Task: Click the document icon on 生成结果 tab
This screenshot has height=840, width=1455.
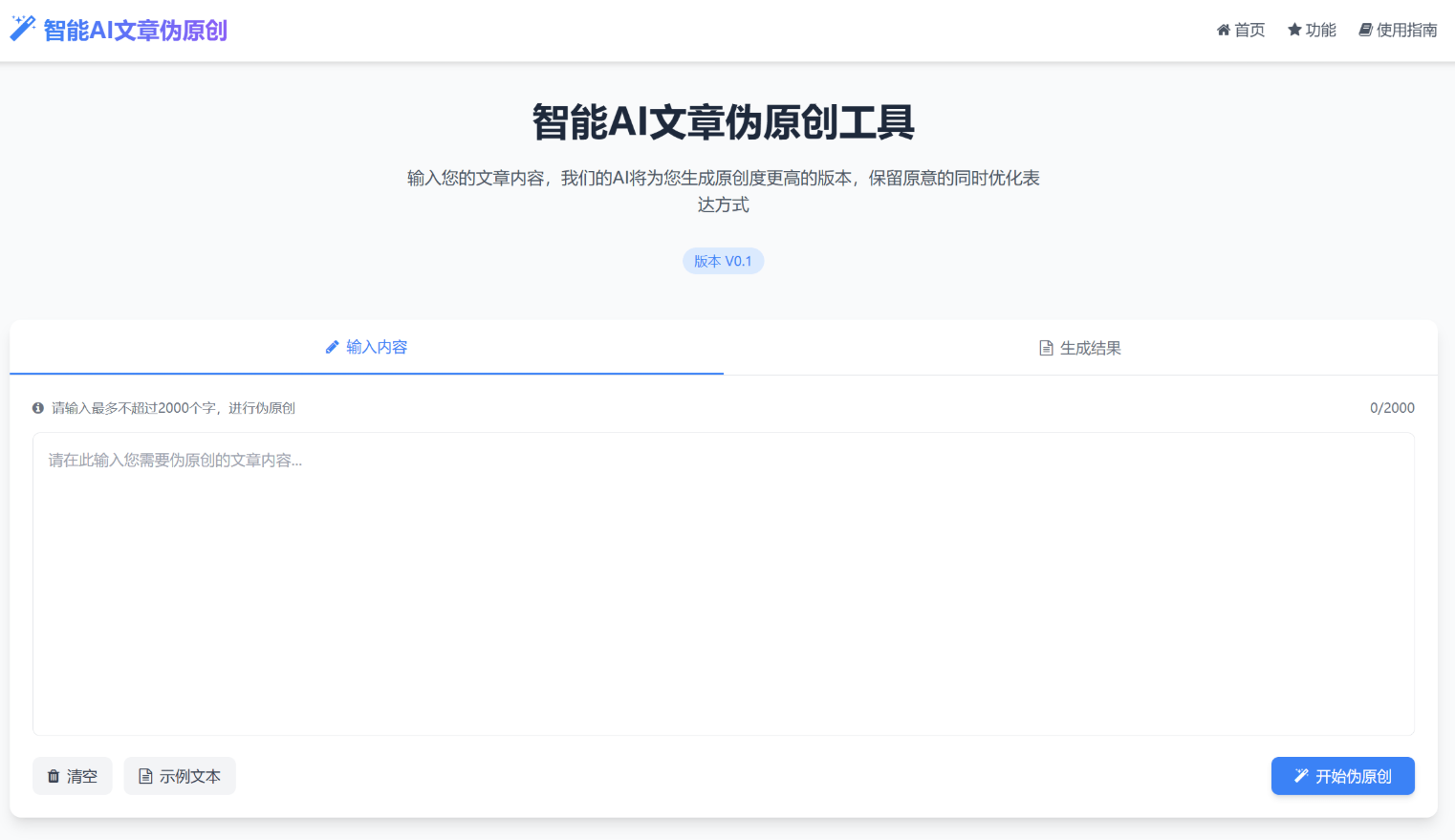Action: [1046, 348]
